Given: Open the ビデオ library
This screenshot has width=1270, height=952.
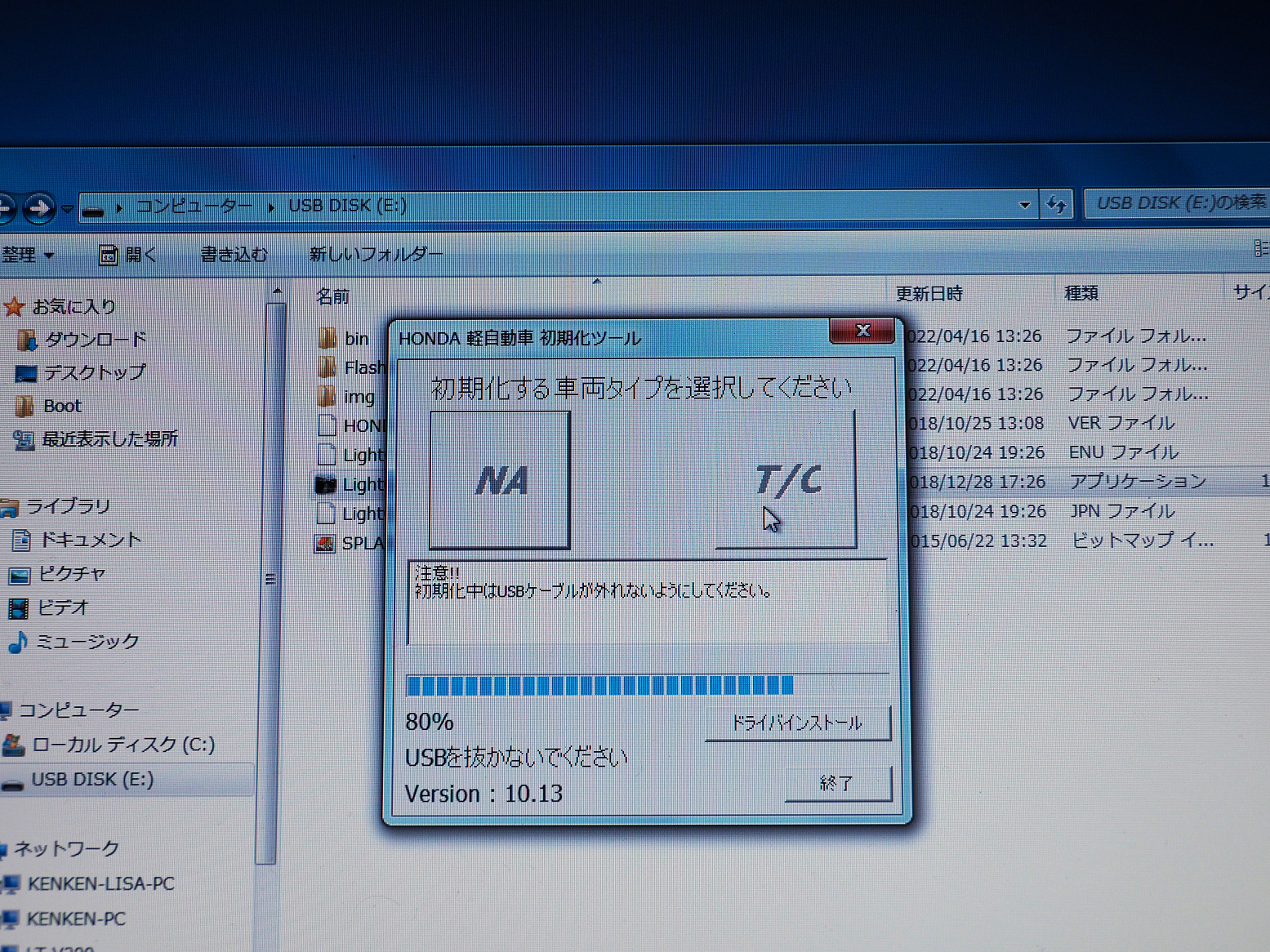Looking at the screenshot, I should tap(63, 607).
